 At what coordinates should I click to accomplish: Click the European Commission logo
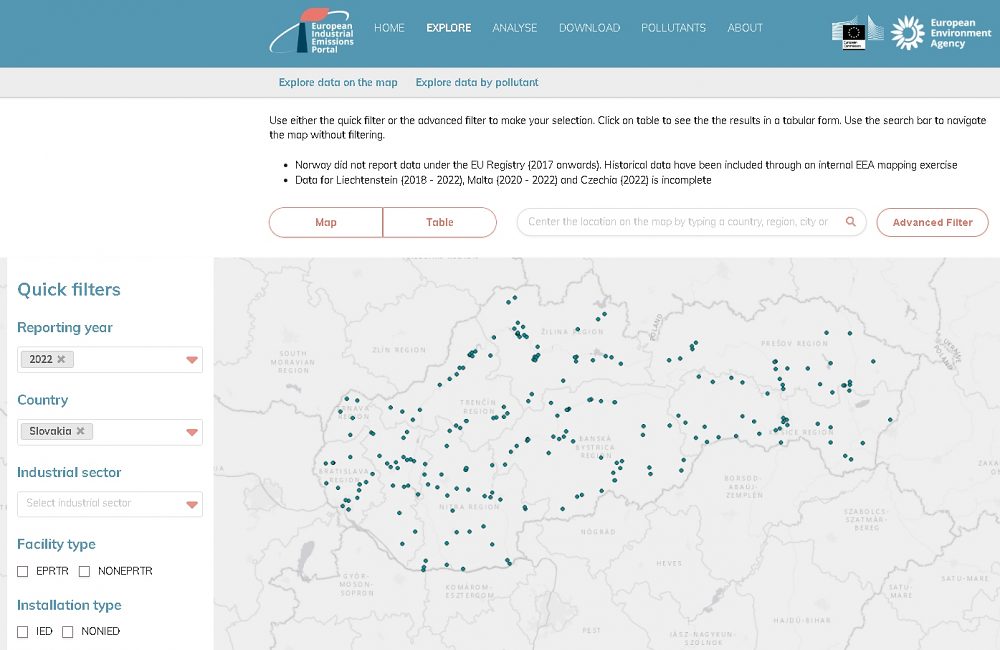tap(858, 31)
